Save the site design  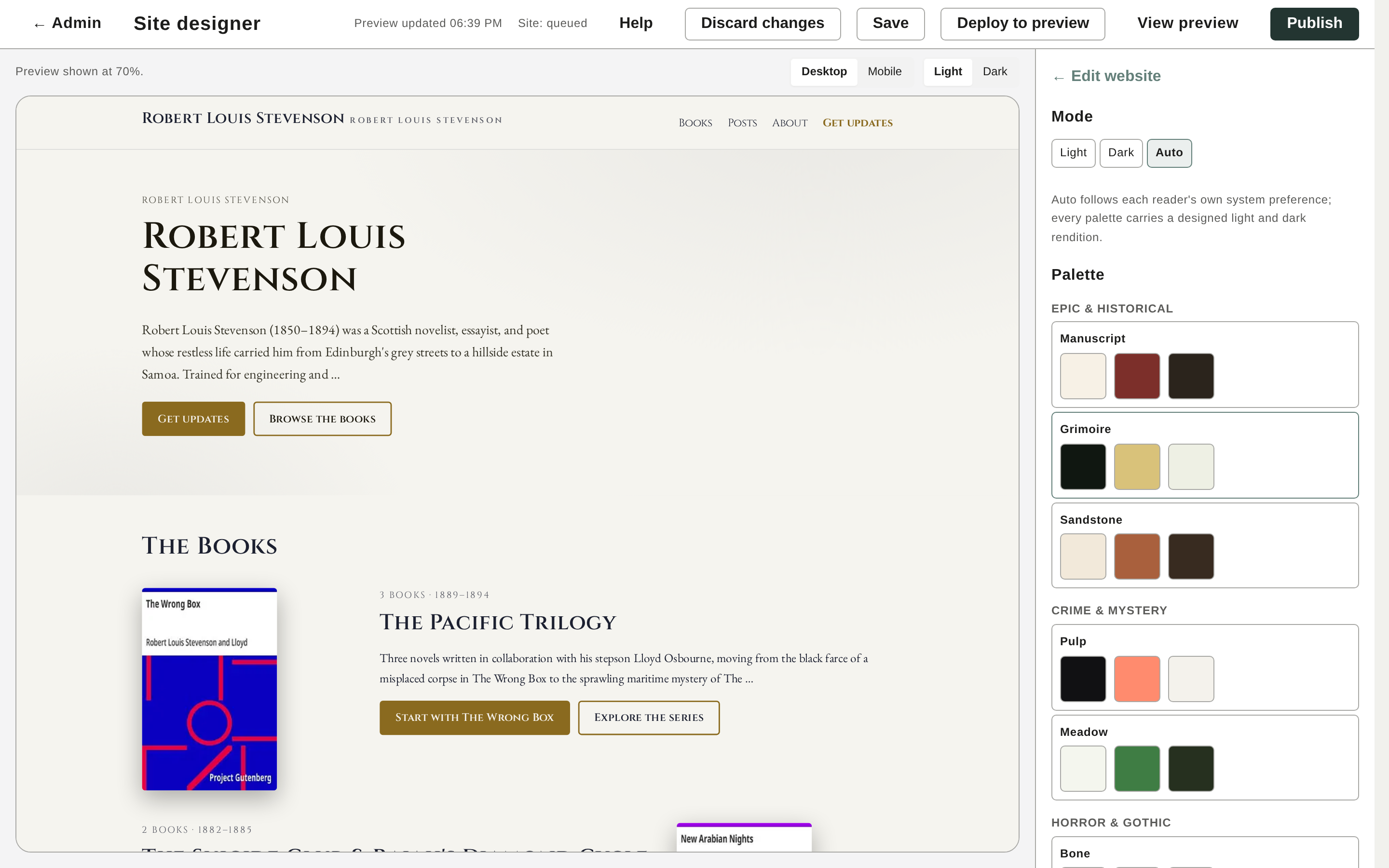pos(890,24)
